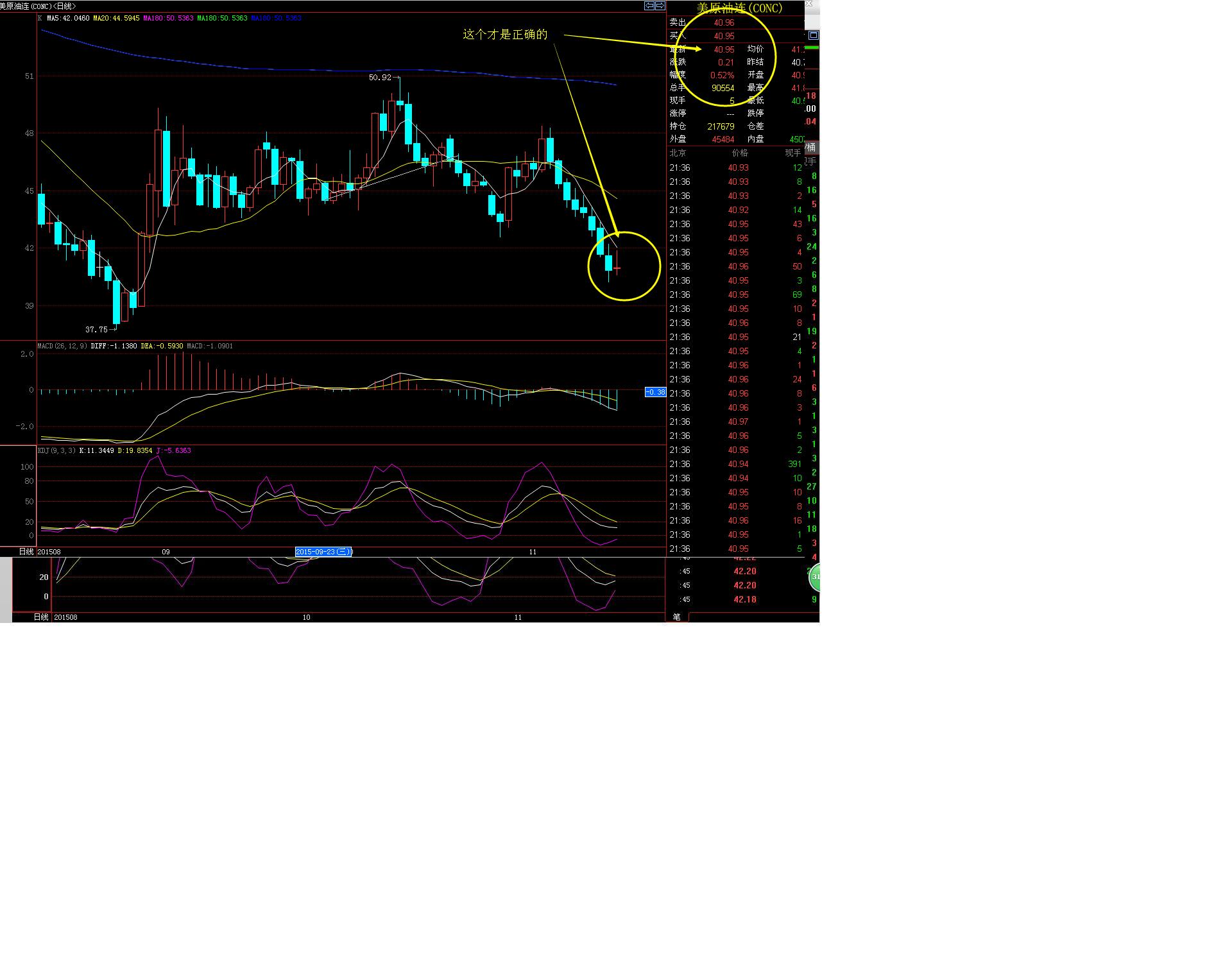1232x972 pixels.
Task: Click the MACD(26,12,9) indicator label
Action: coord(62,346)
